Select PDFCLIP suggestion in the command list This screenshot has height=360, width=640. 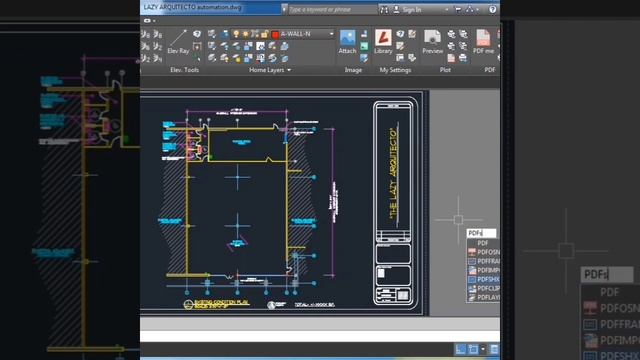(484, 289)
